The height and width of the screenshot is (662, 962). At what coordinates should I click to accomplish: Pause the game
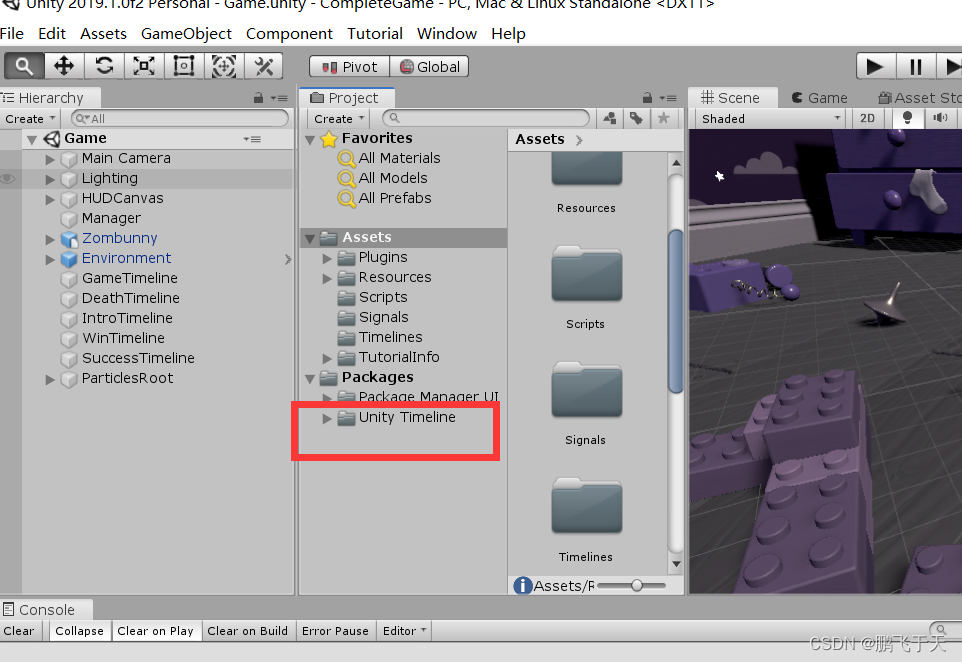[x=915, y=66]
